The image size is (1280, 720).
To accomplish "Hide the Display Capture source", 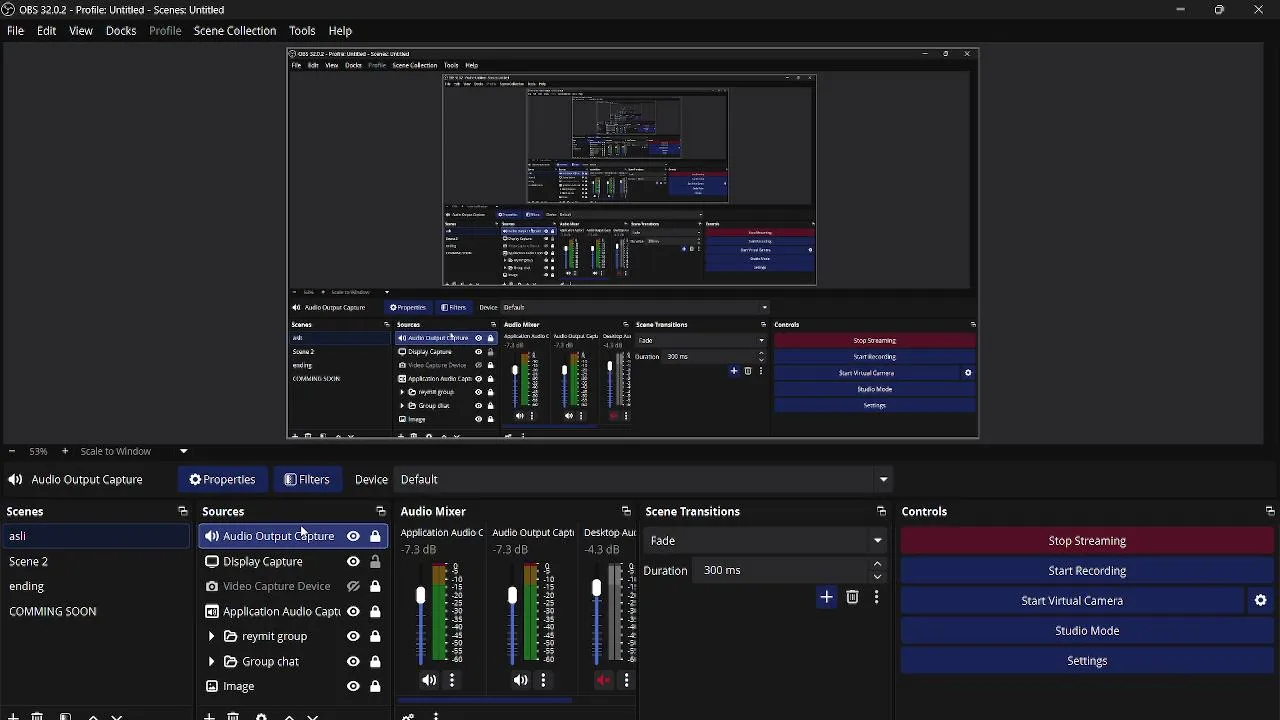I will pyautogui.click(x=353, y=561).
